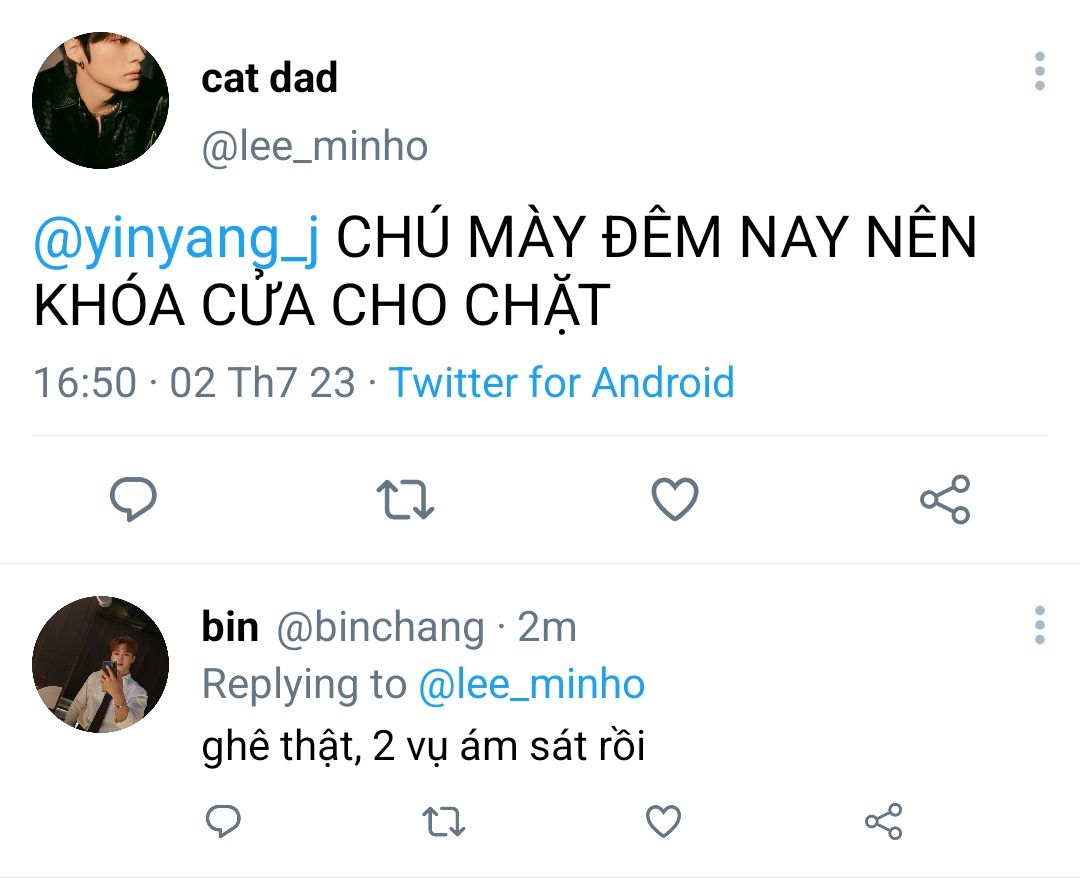Open @lee_minho link in Replying to line
Viewport: 1080px width, 878px height.
pyautogui.click(x=531, y=685)
